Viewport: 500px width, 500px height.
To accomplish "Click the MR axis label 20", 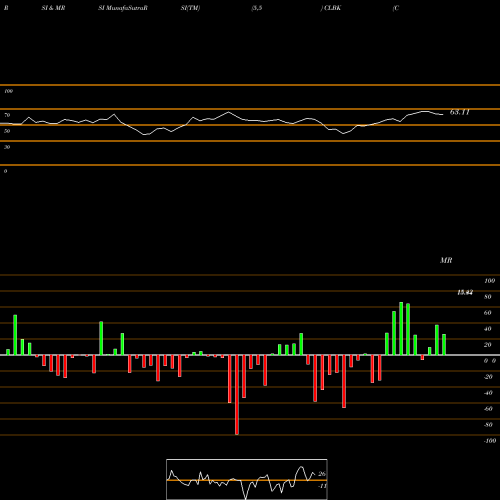I will pos(487,345).
